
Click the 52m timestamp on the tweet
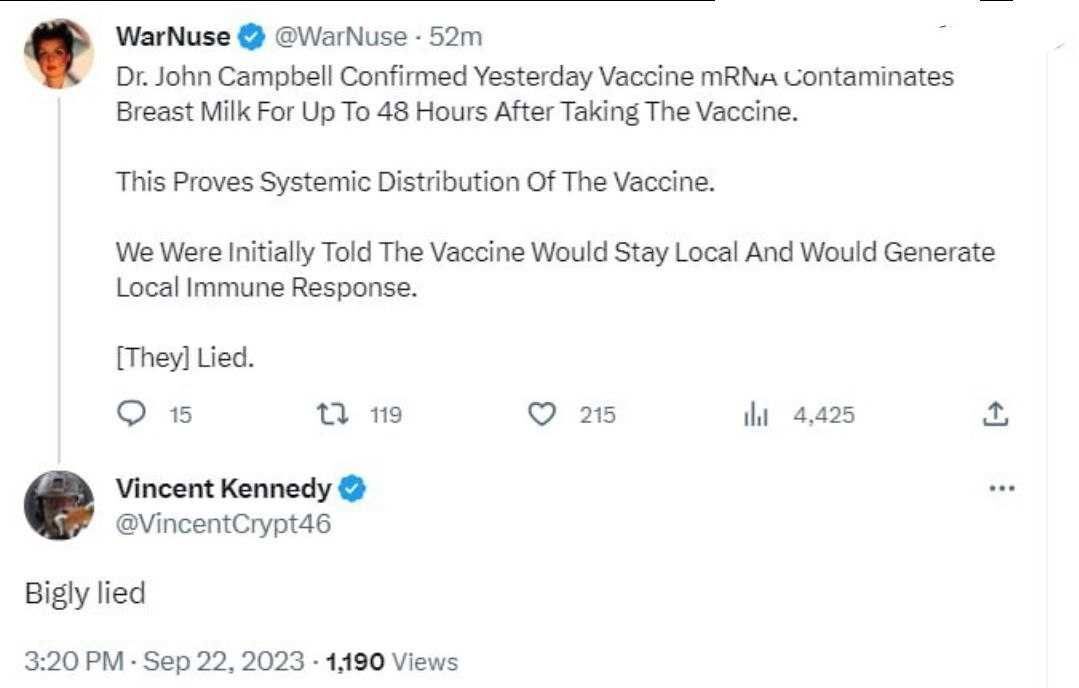point(456,38)
